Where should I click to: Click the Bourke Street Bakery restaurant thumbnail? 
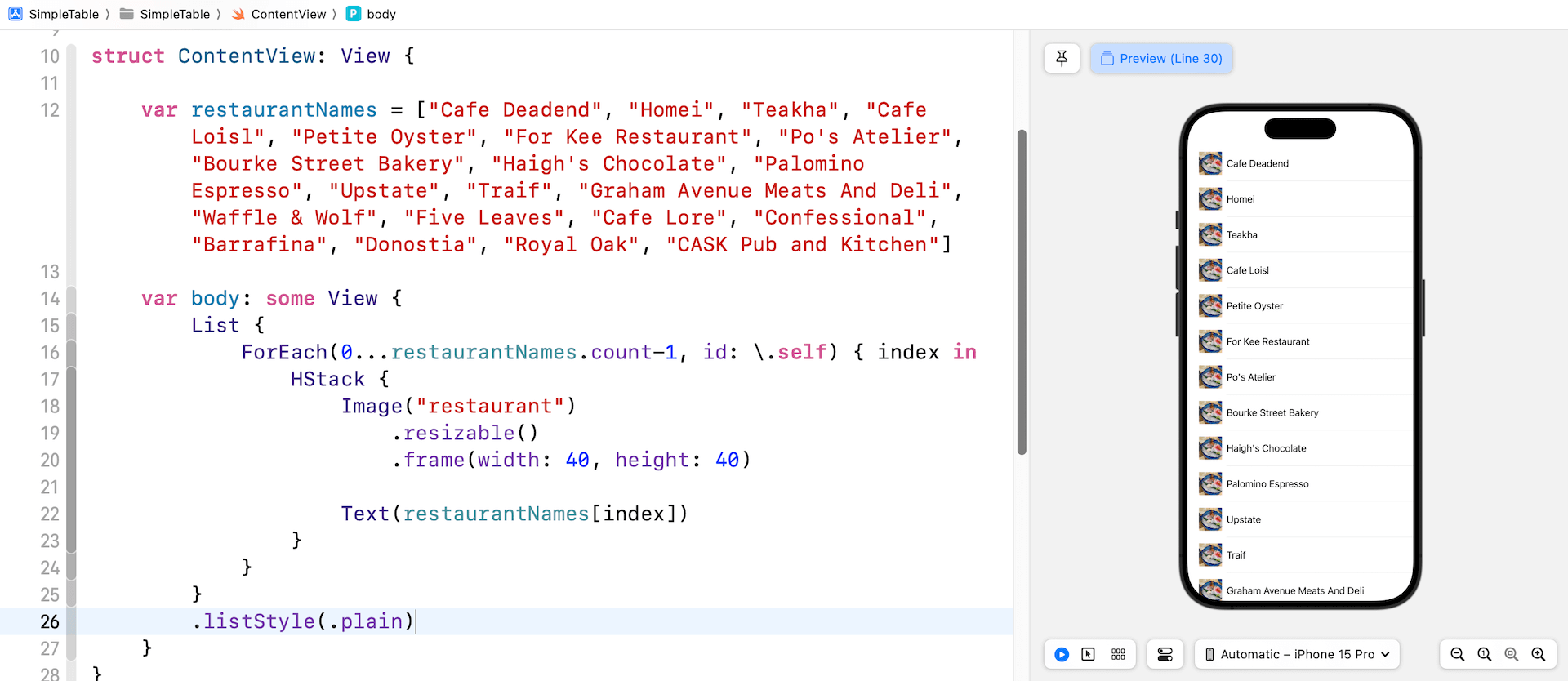pos(1210,412)
